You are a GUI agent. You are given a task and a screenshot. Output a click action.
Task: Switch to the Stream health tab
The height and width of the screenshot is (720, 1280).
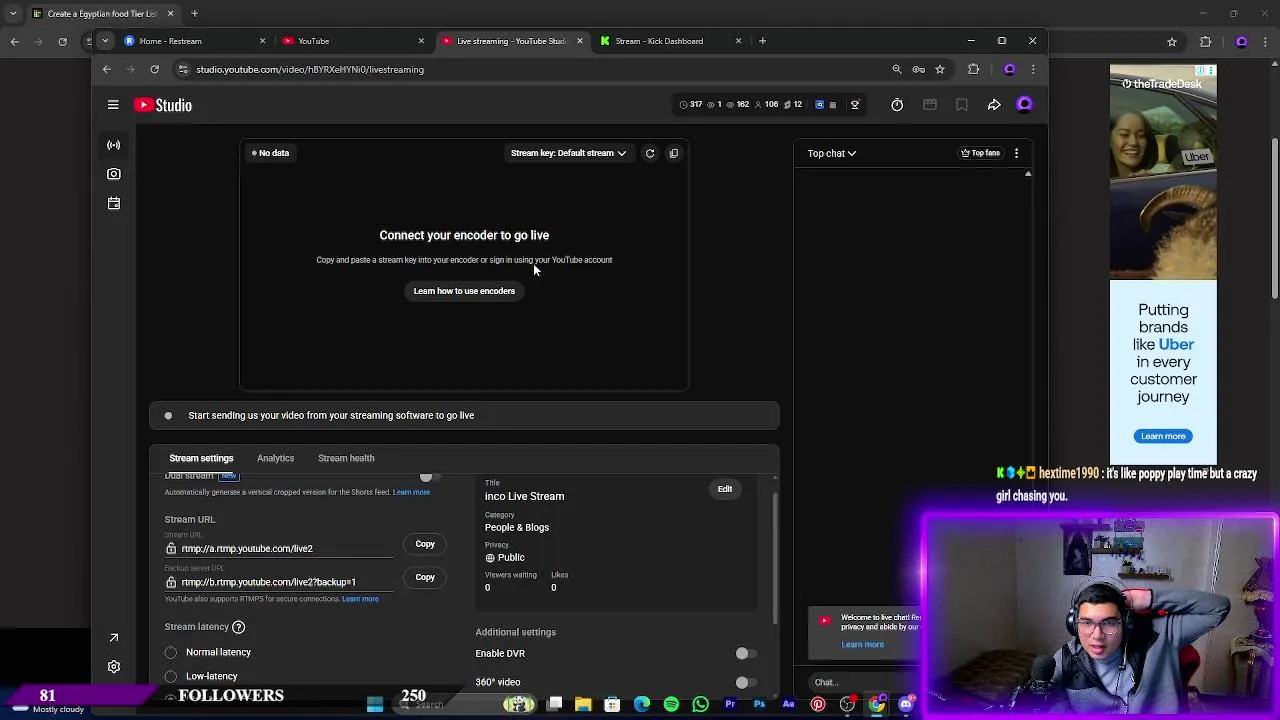pyautogui.click(x=346, y=458)
